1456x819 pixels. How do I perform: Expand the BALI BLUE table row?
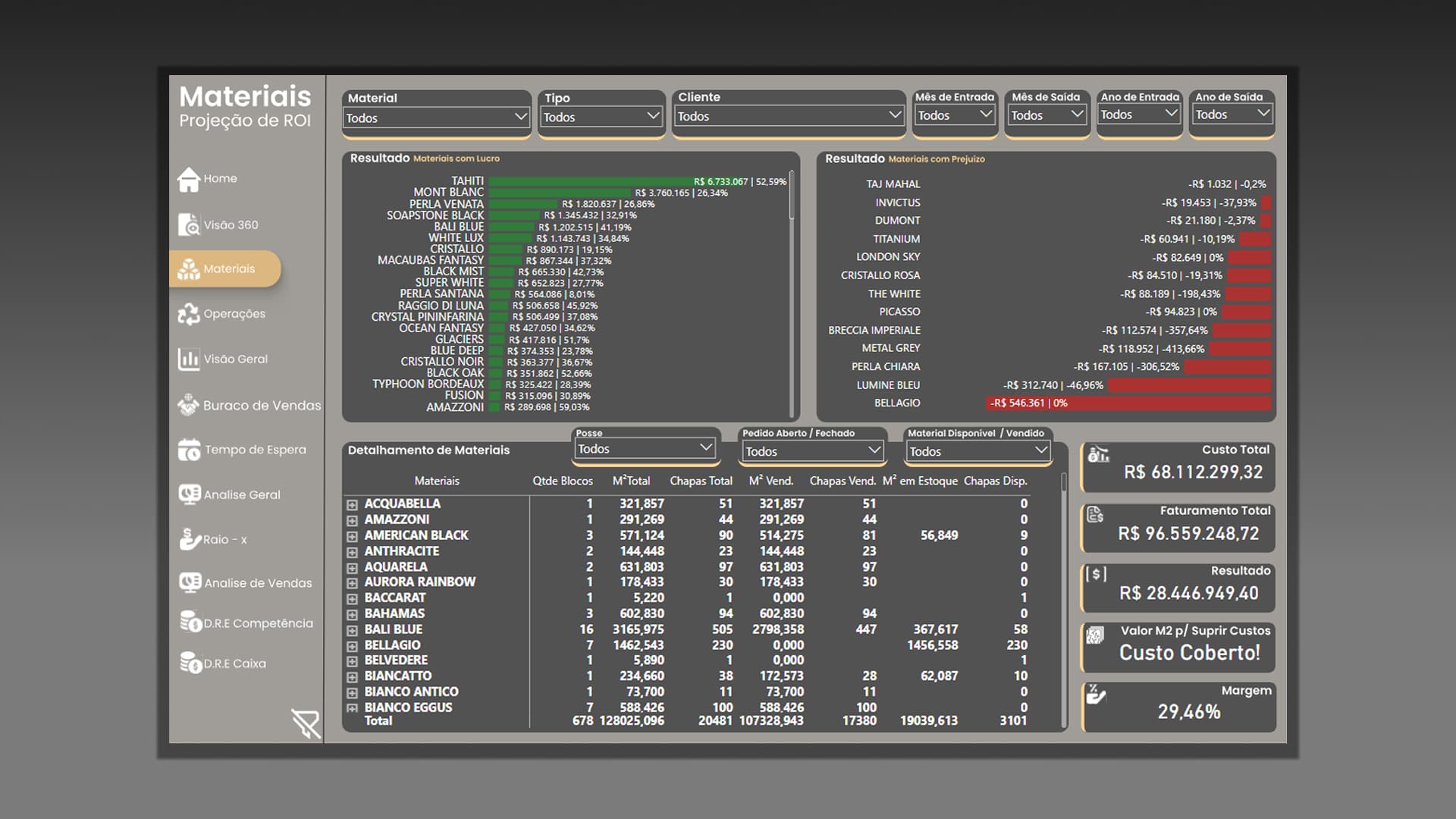[x=352, y=631]
